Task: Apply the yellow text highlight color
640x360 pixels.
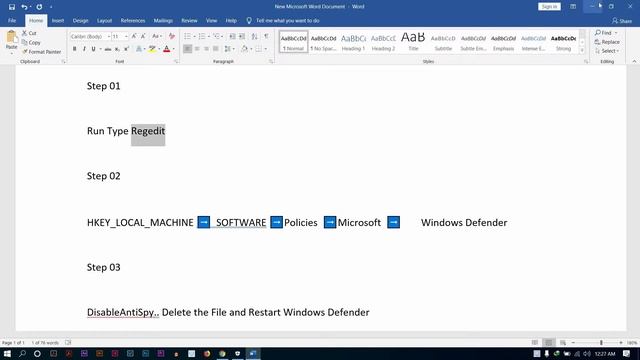Action: click(x=152, y=49)
